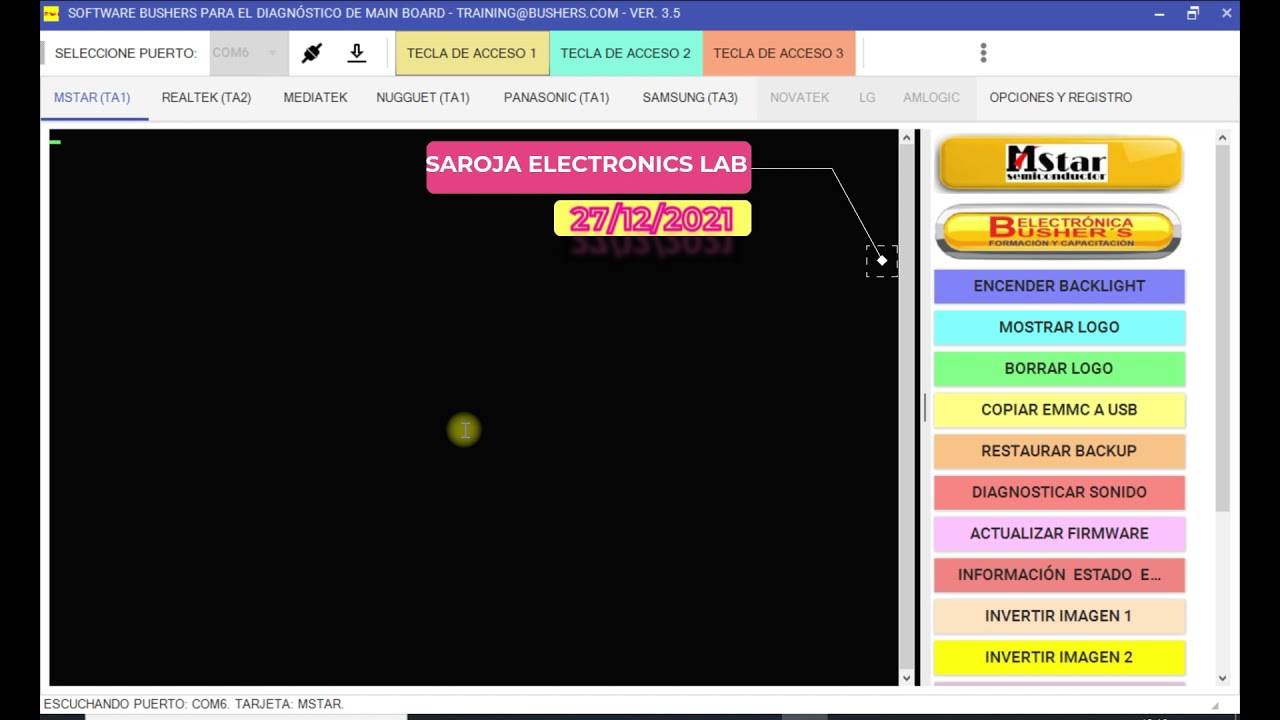
Task: Select the SAMSUNG (TA3) tab
Action: click(690, 97)
